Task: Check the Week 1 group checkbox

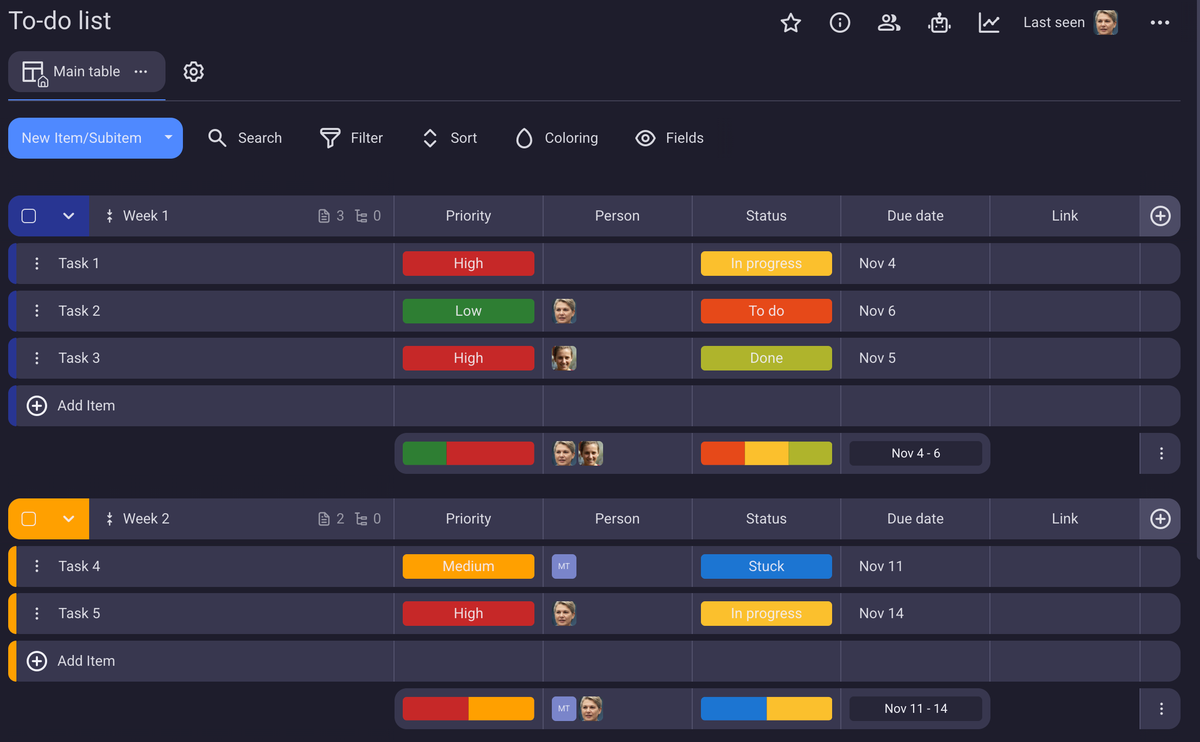Action: coord(29,216)
